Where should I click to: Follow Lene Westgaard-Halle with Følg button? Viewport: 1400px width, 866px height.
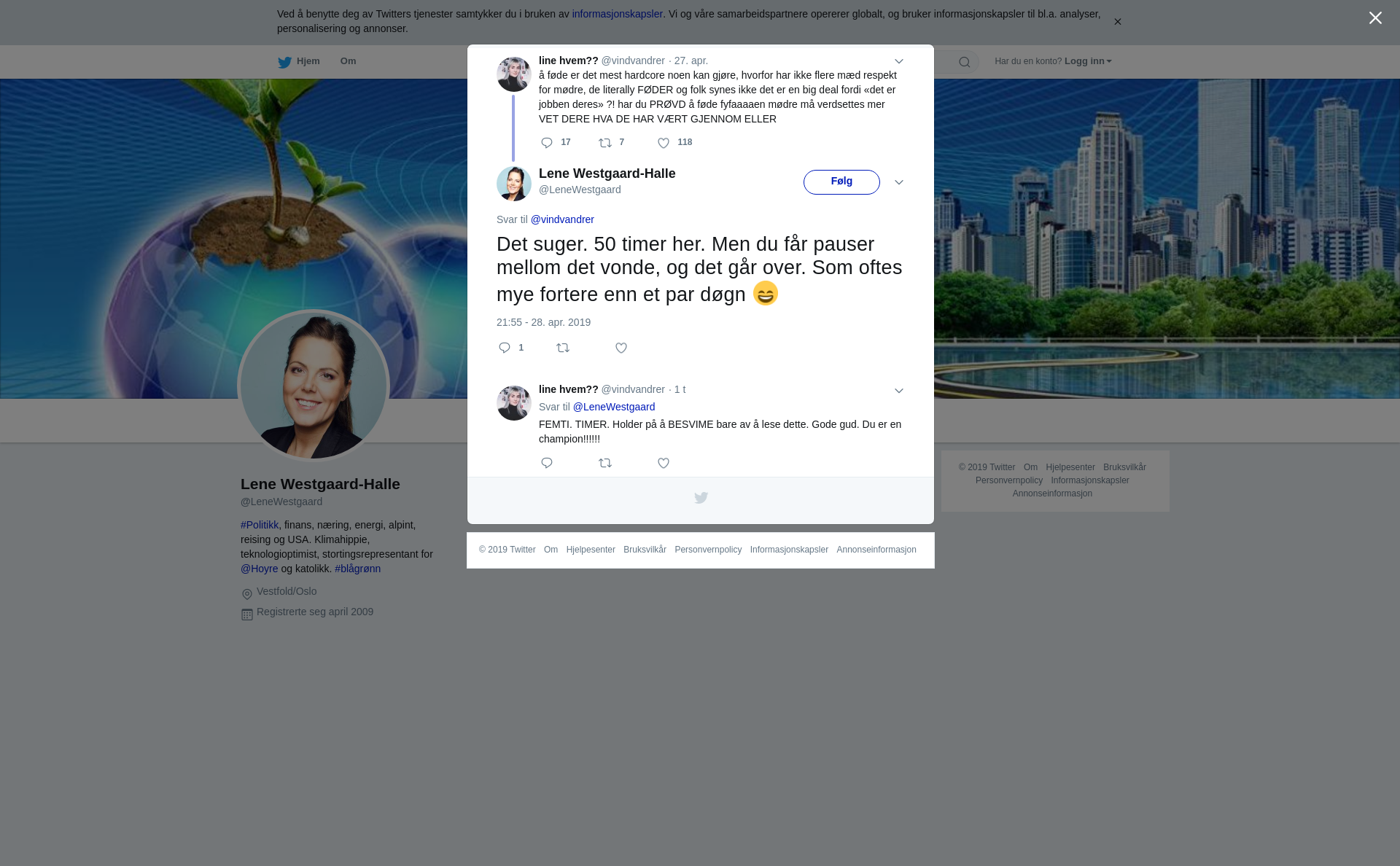pyautogui.click(x=841, y=182)
